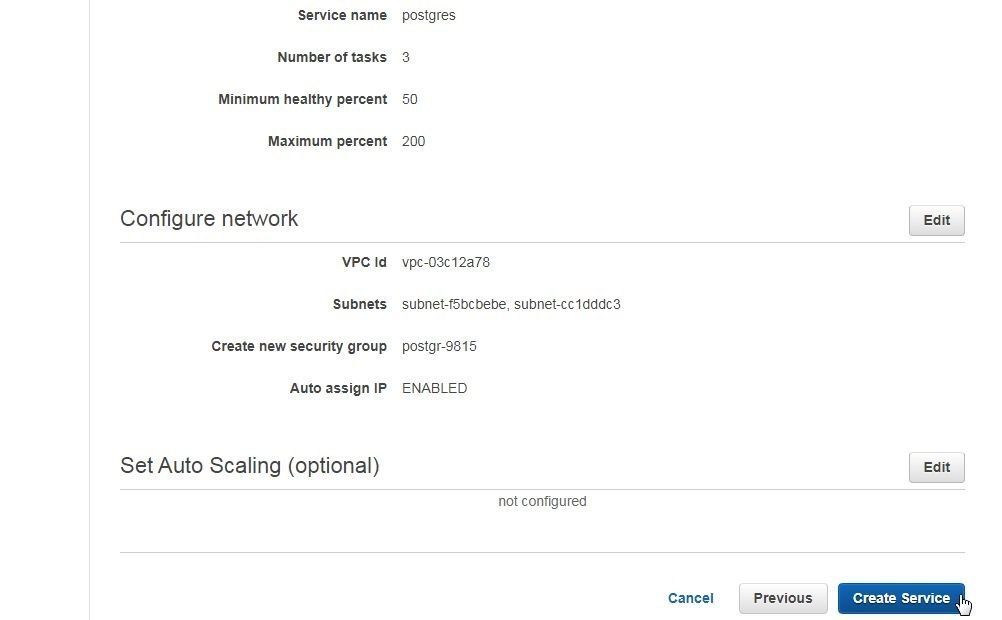Click the Create new security group label
The width and height of the screenshot is (1002, 620).
pos(299,346)
